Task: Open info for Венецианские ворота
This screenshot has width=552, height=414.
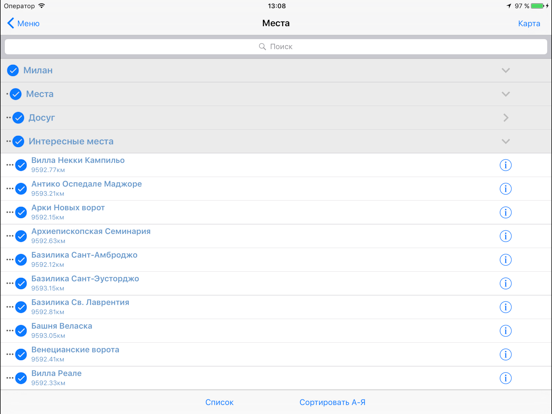Action: (506, 354)
